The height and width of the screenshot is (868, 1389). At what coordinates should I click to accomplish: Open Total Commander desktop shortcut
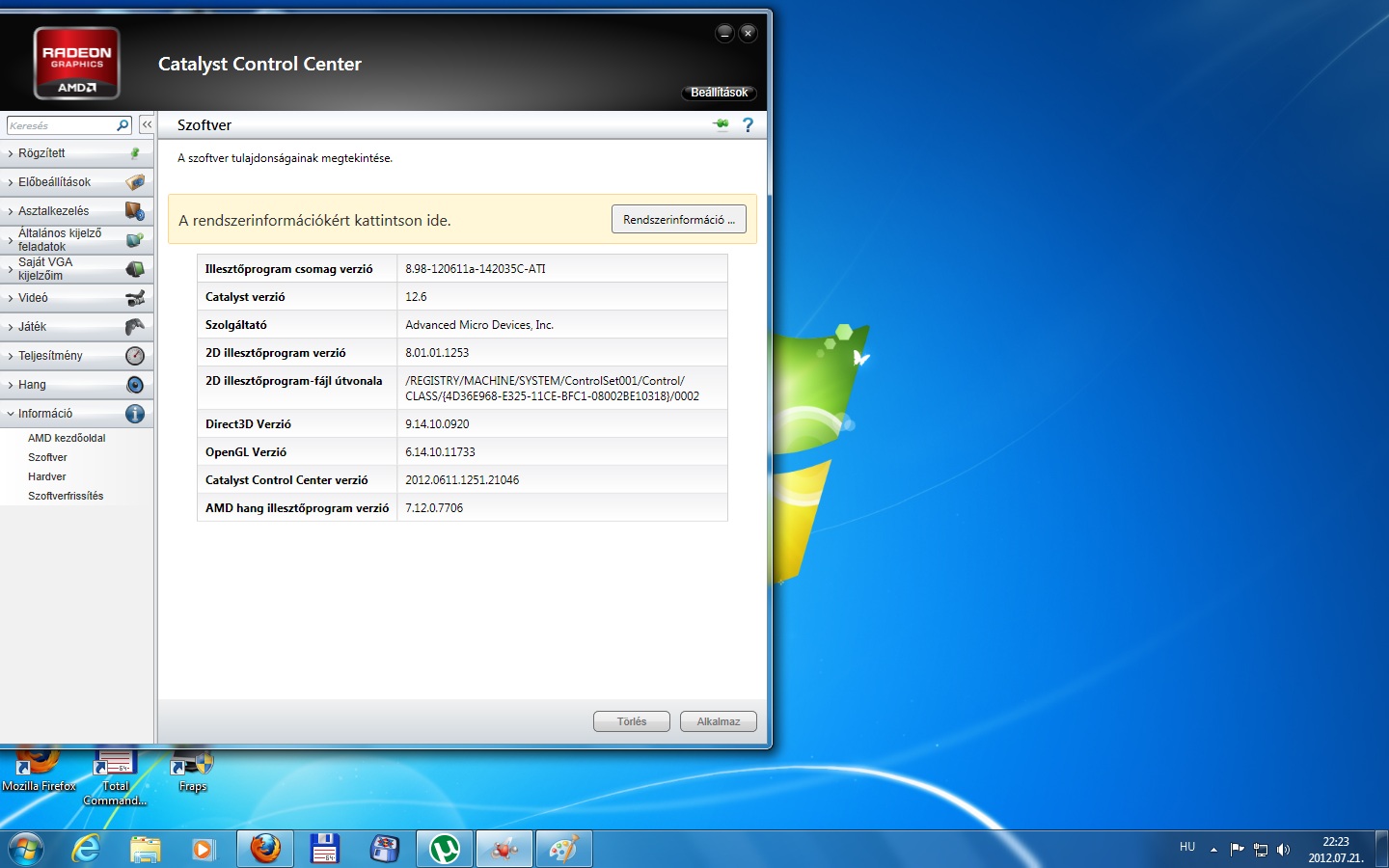pyautogui.click(x=115, y=777)
